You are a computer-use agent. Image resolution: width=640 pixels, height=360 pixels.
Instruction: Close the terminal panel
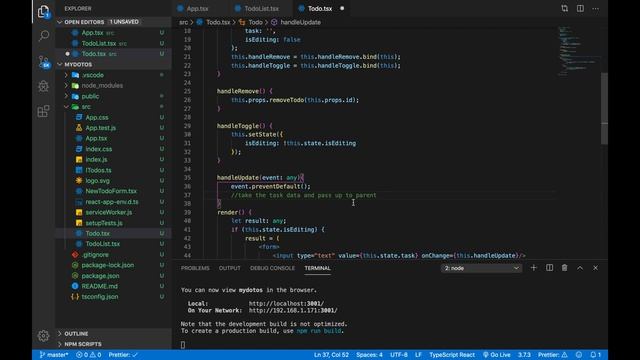(596, 268)
